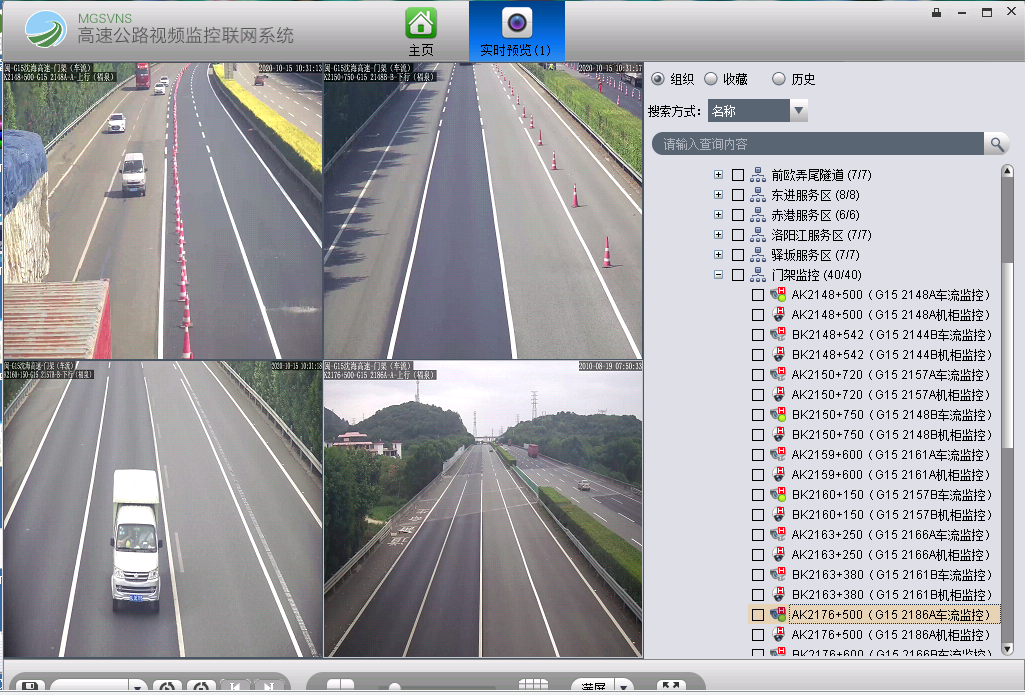
Task: Click camera icon of AK2148+500 车流监控
Action: (778, 295)
